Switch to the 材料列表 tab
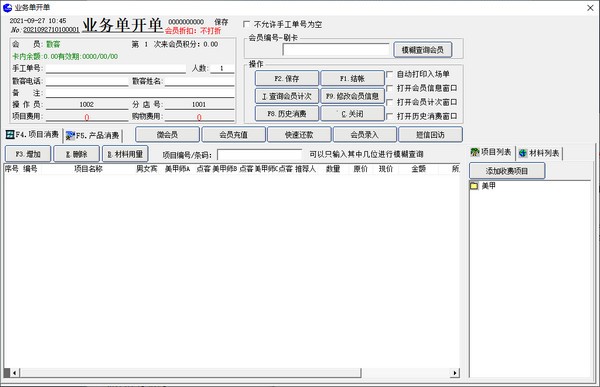 (539, 153)
